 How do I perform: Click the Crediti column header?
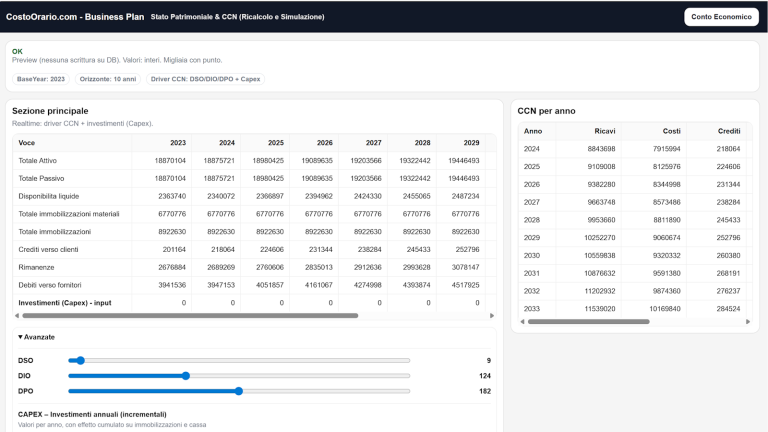728,131
